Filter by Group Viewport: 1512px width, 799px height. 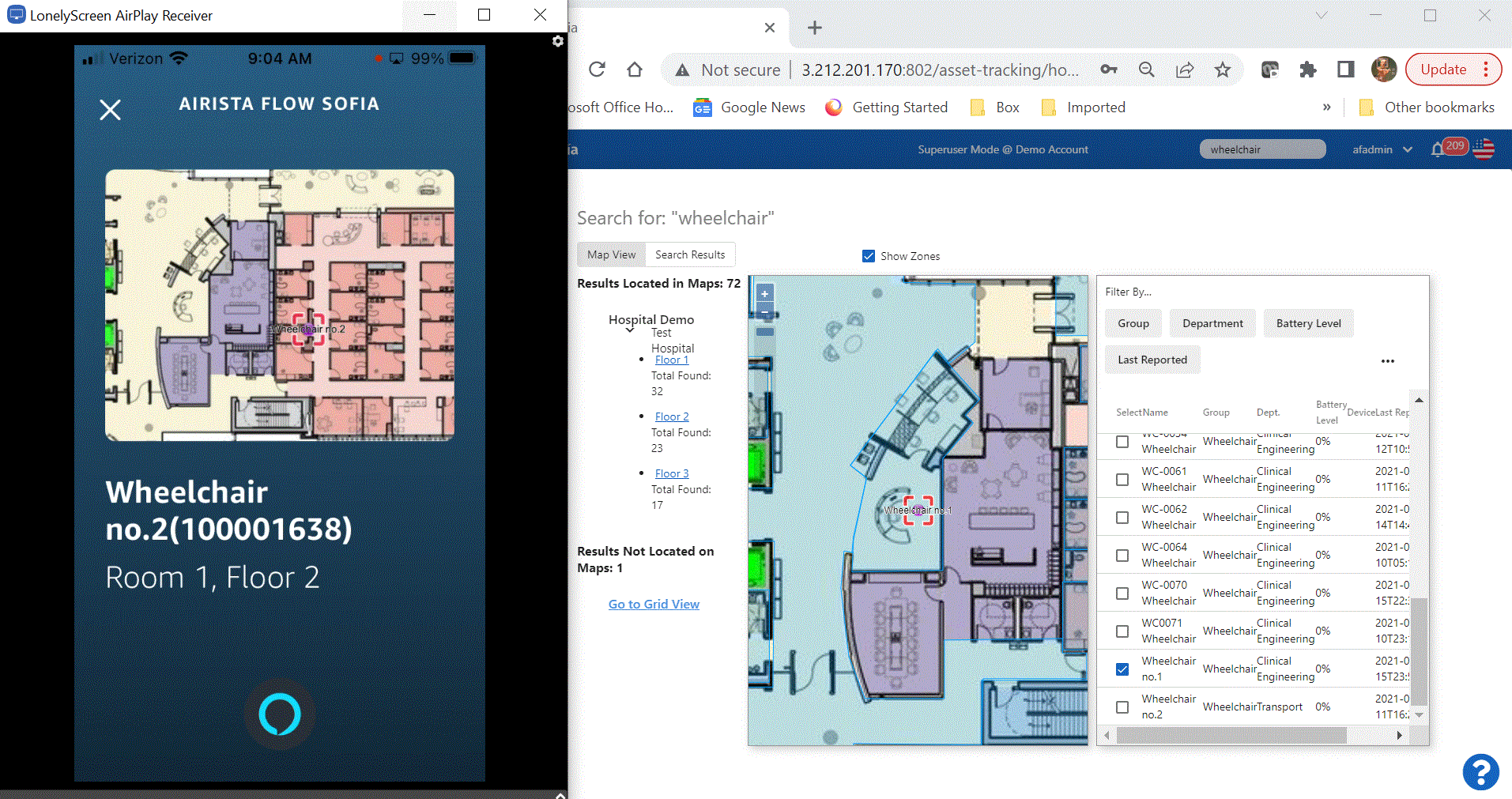pos(1133,323)
